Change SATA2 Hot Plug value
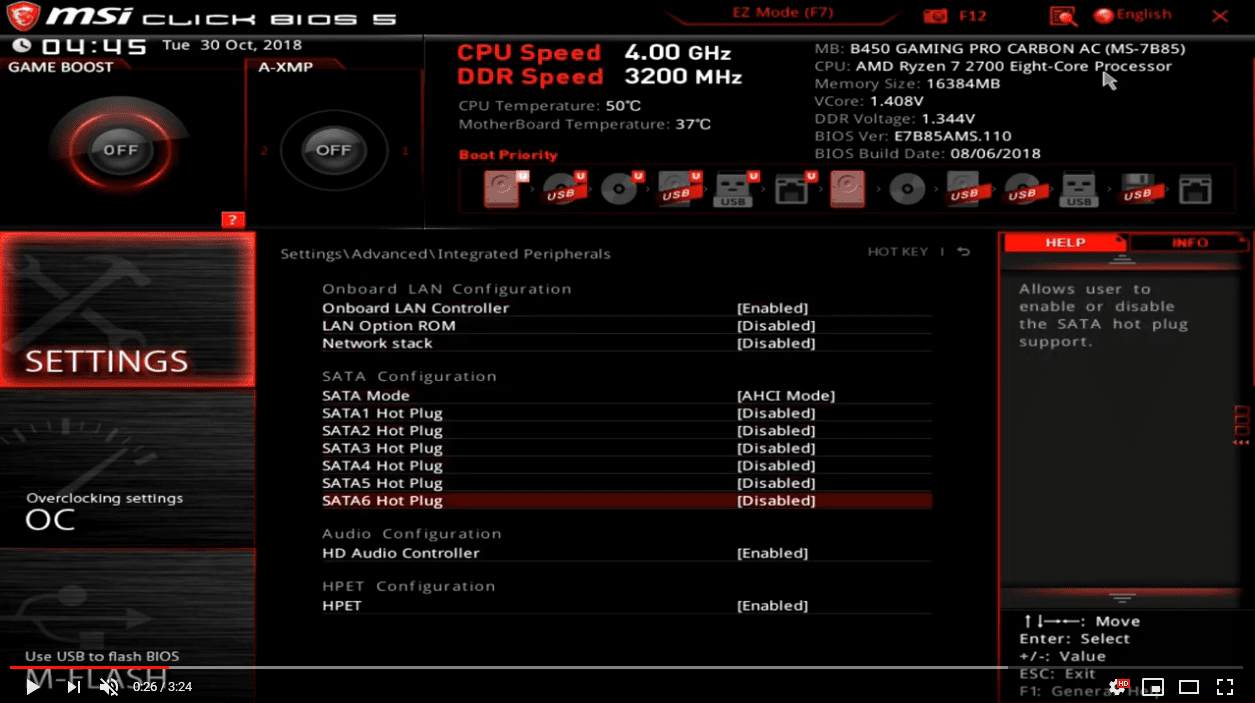1255x703 pixels. tap(776, 431)
